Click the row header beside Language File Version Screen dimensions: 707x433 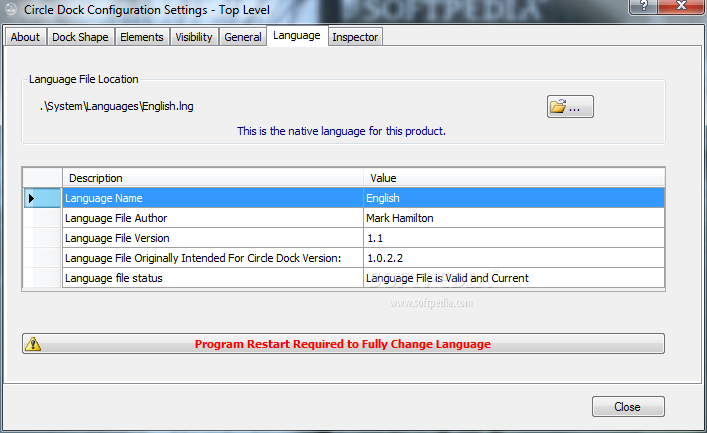(x=42, y=238)
